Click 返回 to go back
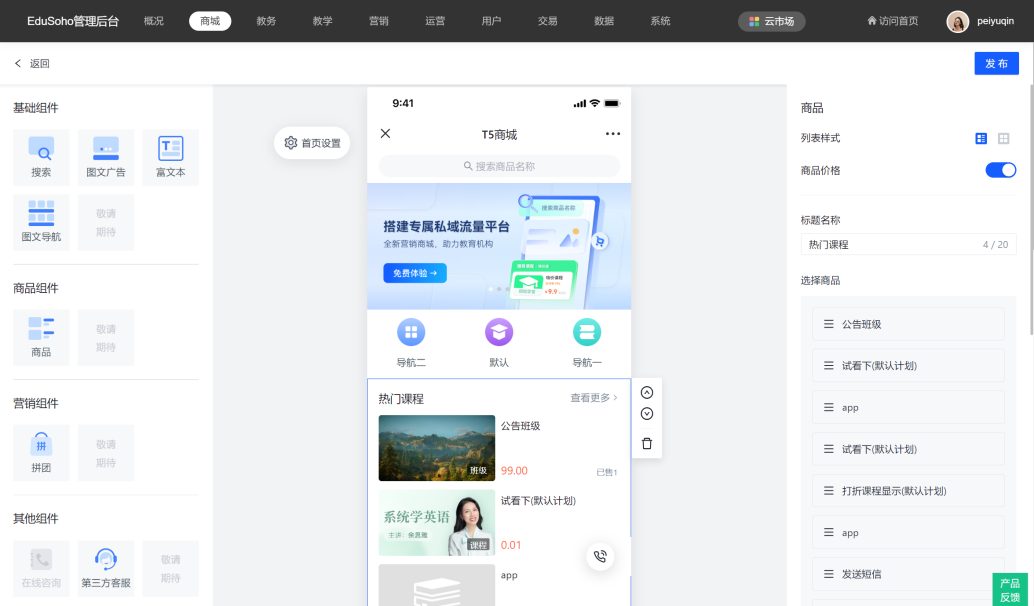Image resolution: width=1034 pixels, height=606 pixels. coord(32,64)
